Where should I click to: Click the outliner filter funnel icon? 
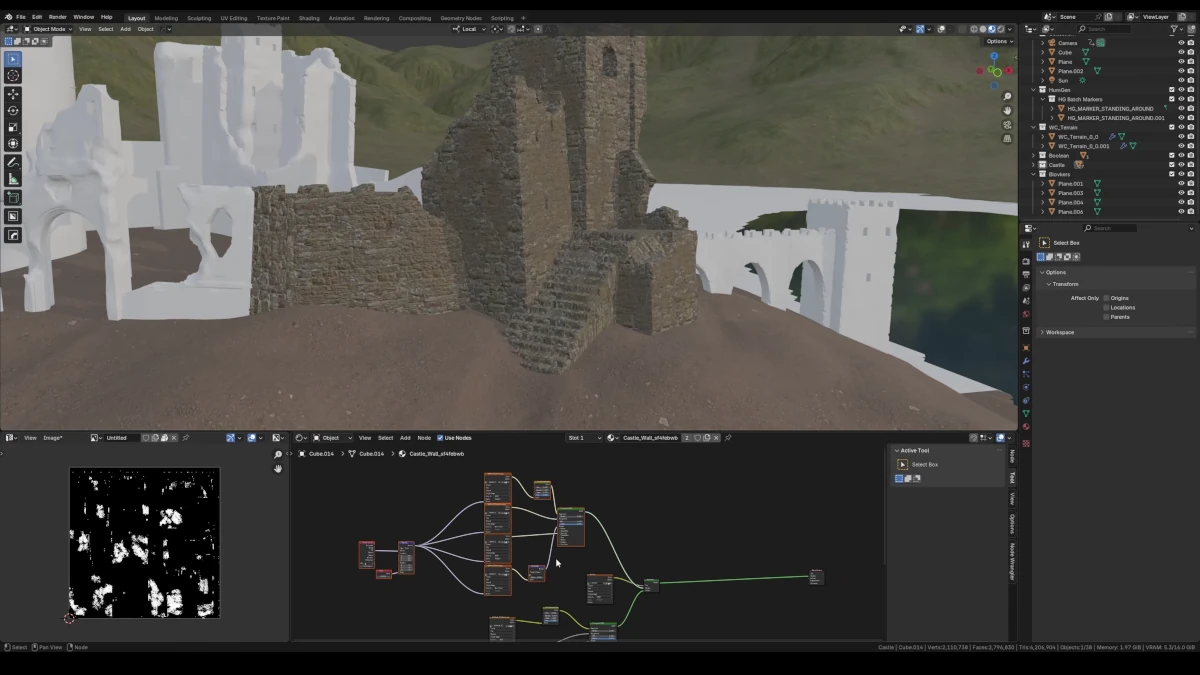click(x=1176, y=29)
